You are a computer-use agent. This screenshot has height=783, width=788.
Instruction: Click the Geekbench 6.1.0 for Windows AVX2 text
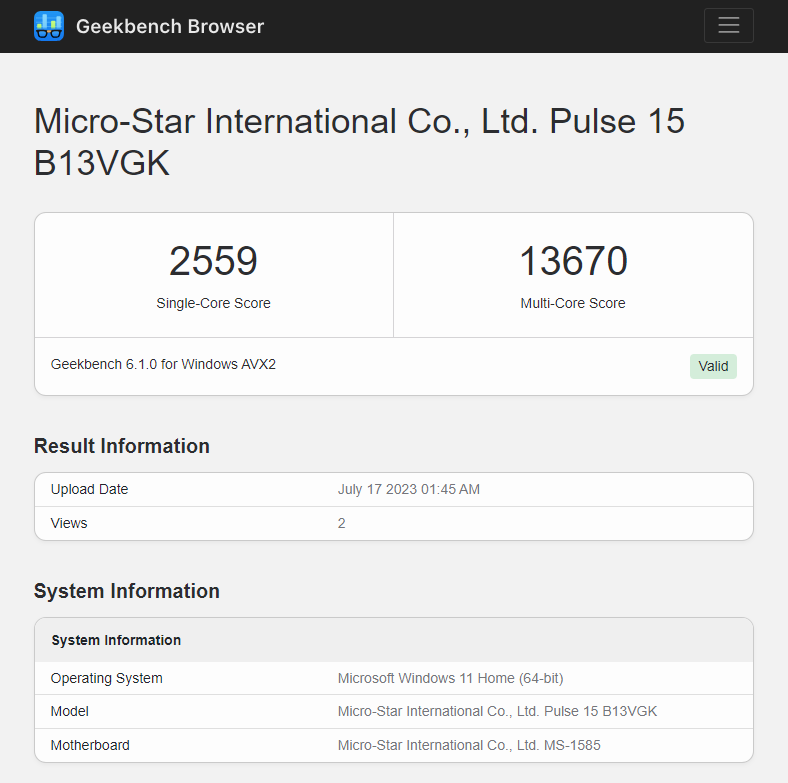(x=163, y=364)
